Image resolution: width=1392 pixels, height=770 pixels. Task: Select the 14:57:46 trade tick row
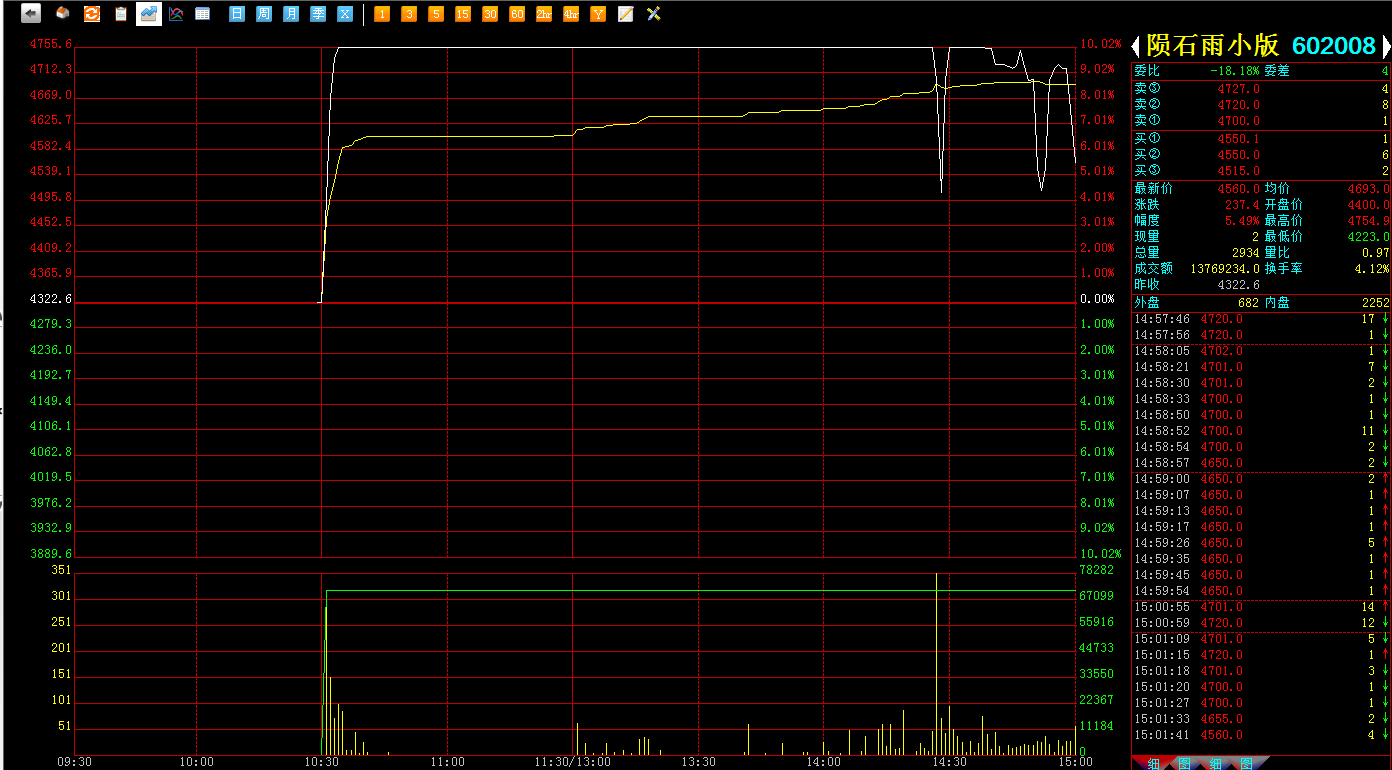(1261, 319)
